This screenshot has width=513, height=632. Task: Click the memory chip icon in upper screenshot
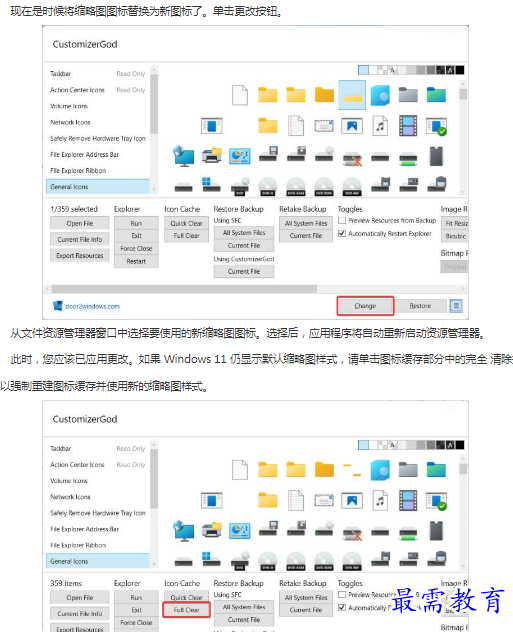coord(436,156)
